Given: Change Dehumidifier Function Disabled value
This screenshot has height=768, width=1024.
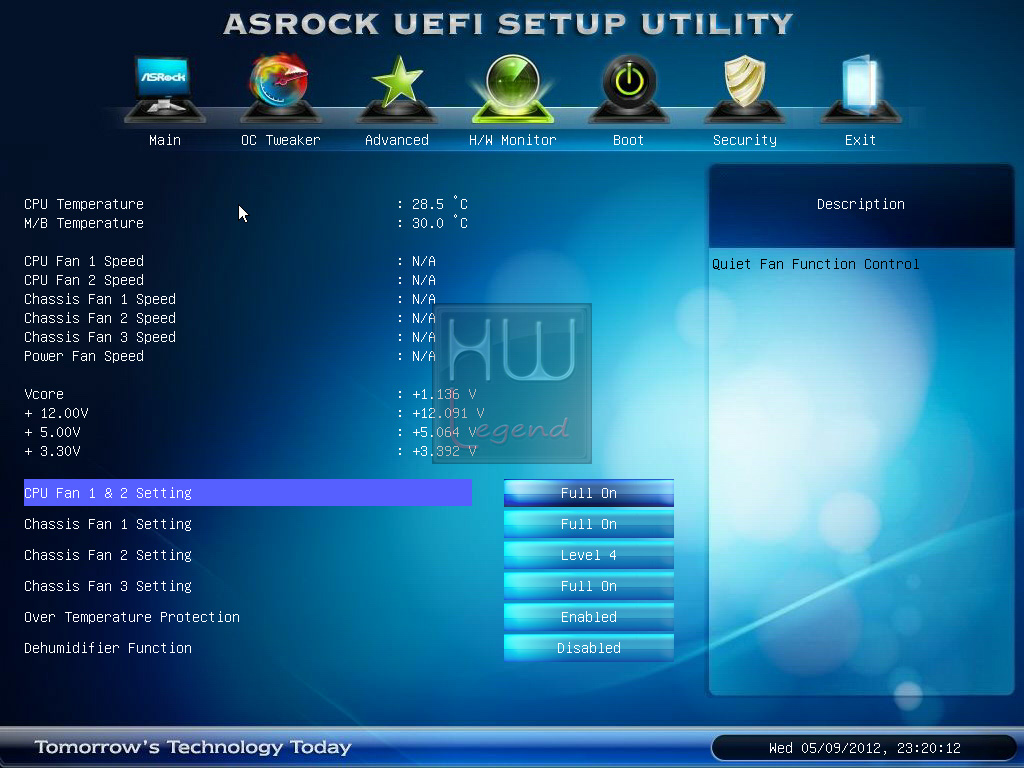Looking at the screenshot, I should click(588, 648).
